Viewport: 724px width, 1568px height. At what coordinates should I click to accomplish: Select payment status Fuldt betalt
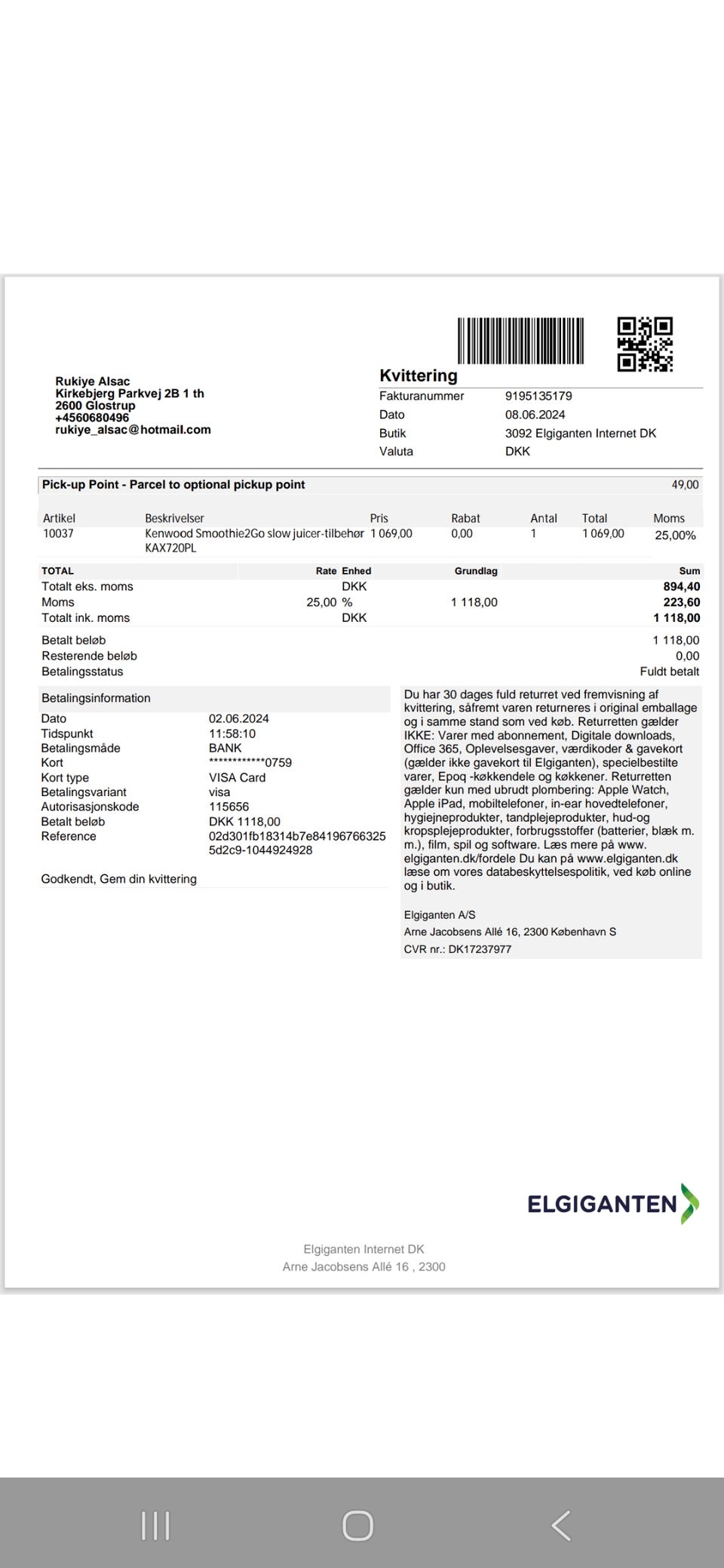tap(670, 672)
